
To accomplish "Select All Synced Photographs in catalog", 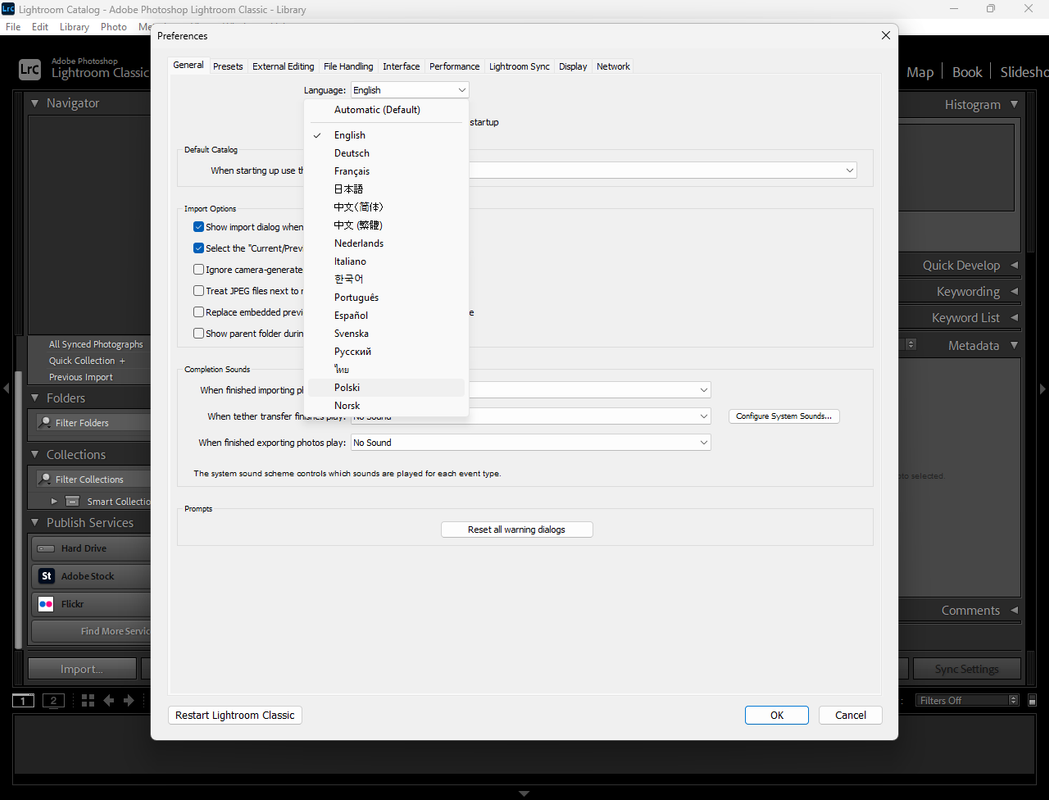I will tap(96, 344).
